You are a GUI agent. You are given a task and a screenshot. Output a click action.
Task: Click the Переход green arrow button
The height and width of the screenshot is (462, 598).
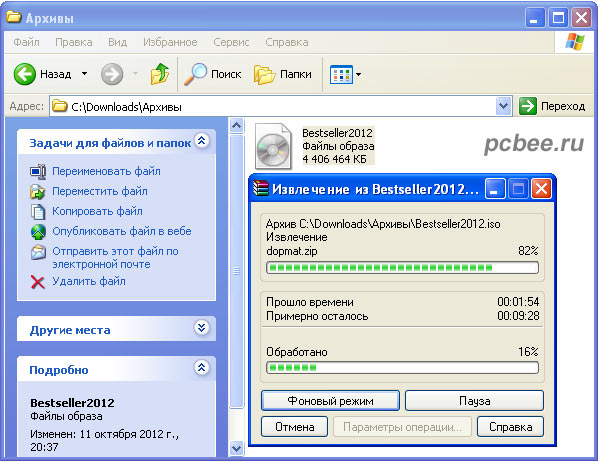click(x=528, y=106)
